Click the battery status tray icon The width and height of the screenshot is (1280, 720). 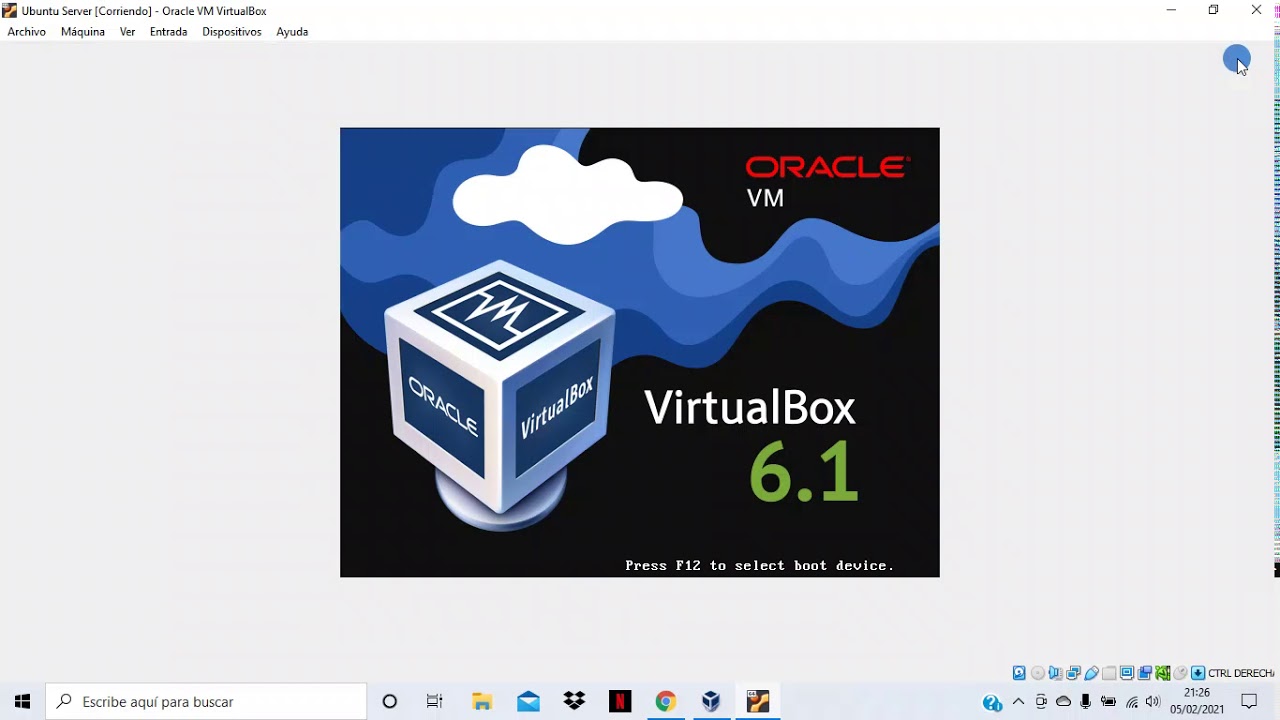coord(1108,702)
